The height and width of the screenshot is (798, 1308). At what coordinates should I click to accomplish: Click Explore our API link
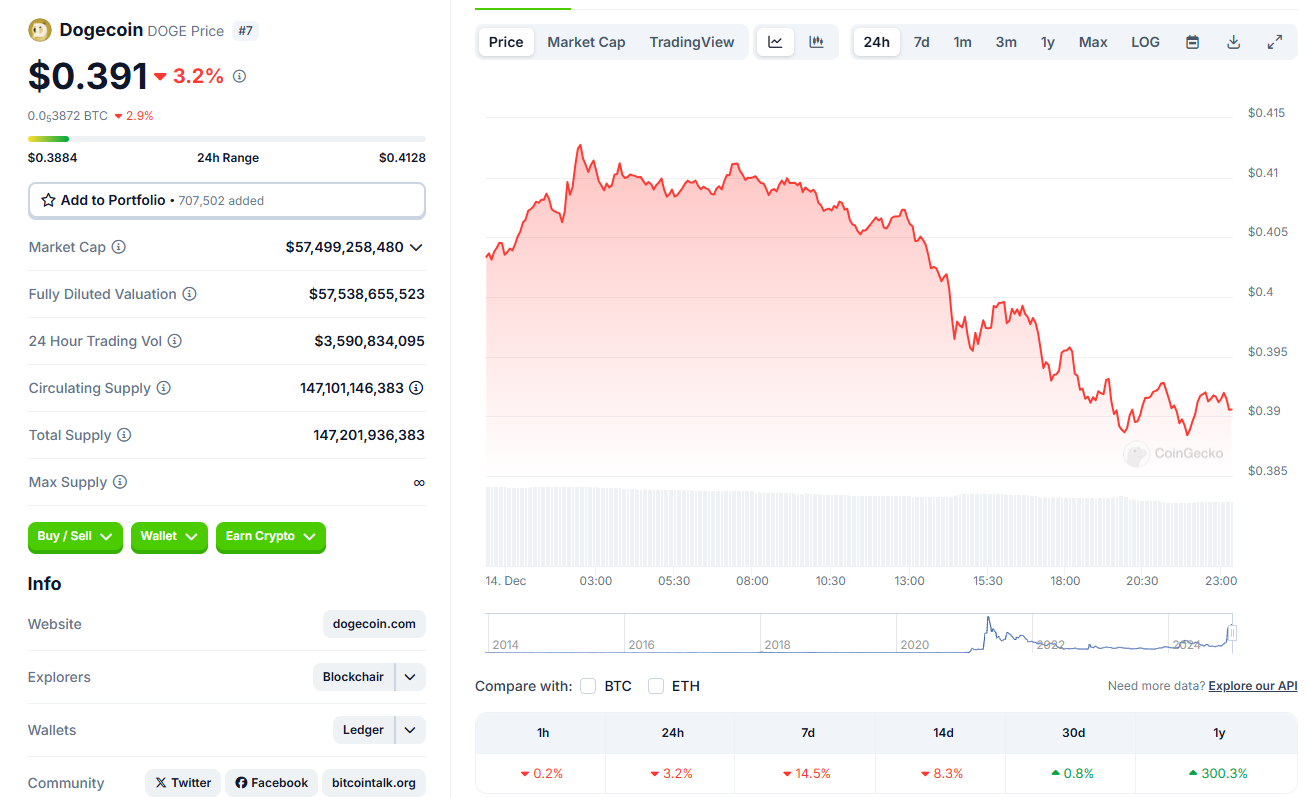pyautogui.click(x=1253, y=686)
